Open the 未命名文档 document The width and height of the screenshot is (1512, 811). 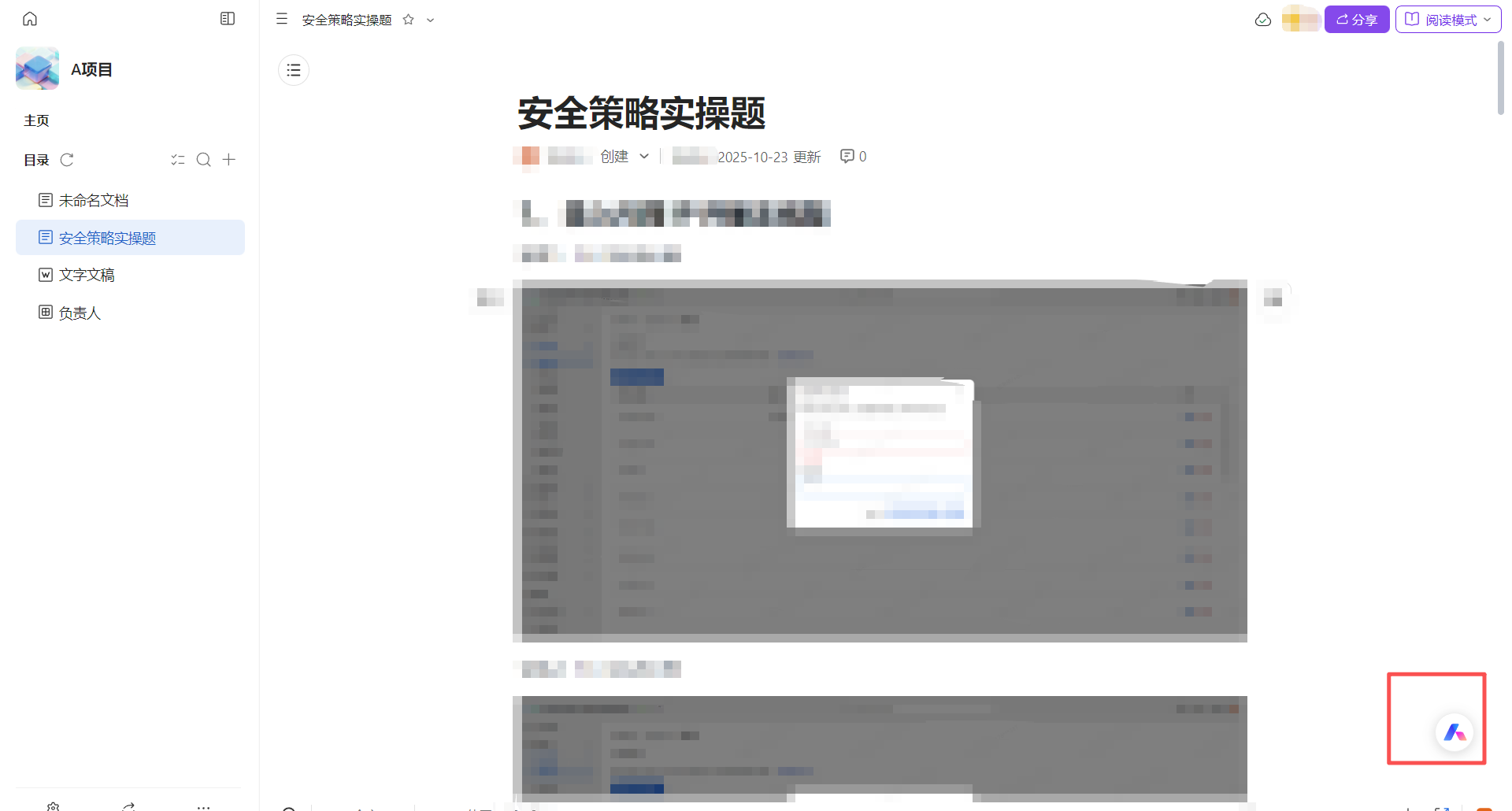click(x=130, y=200)
